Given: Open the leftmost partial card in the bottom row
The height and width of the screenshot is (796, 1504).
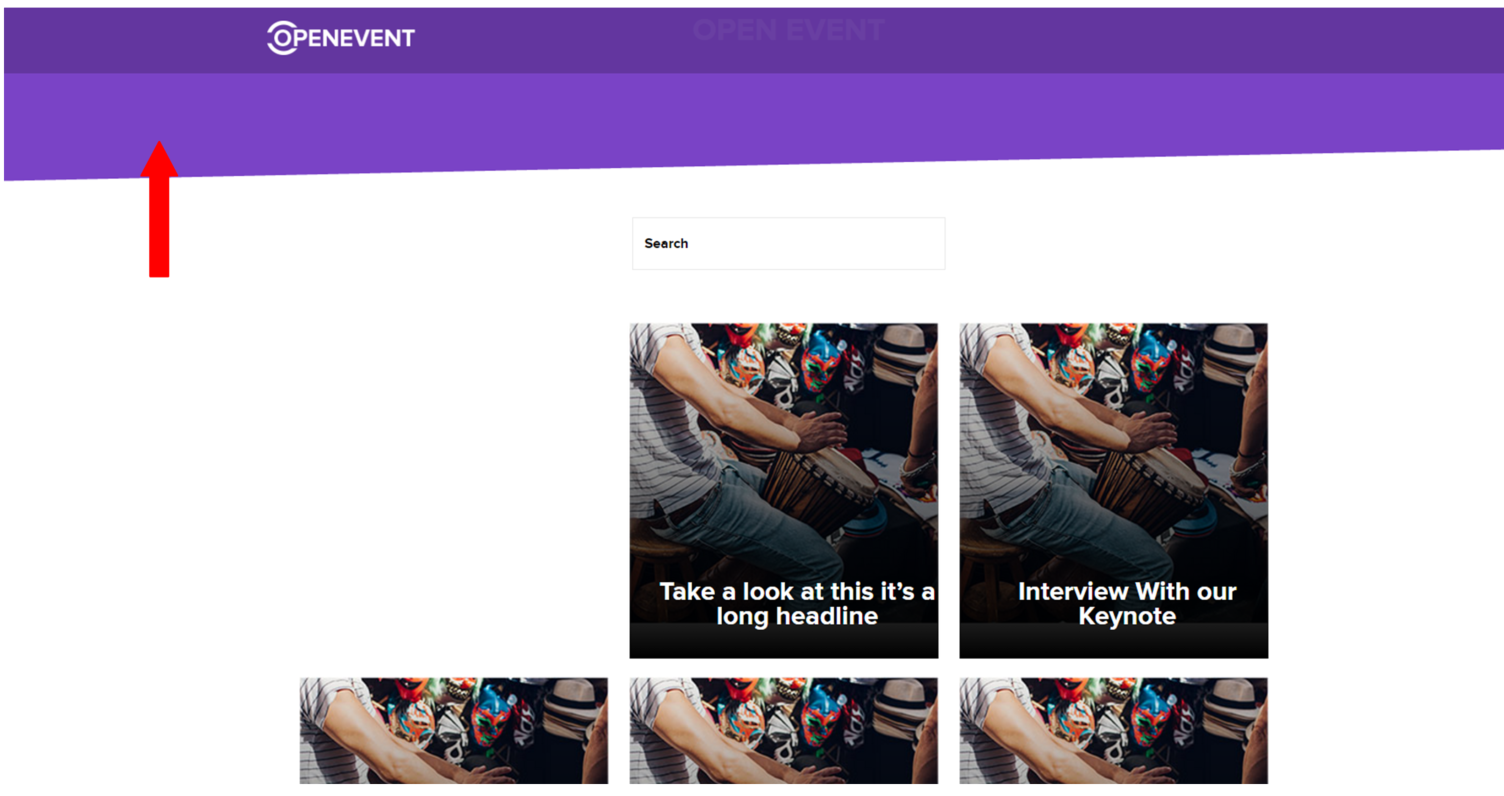Looking at the screenshot, I should pos(454,731).
